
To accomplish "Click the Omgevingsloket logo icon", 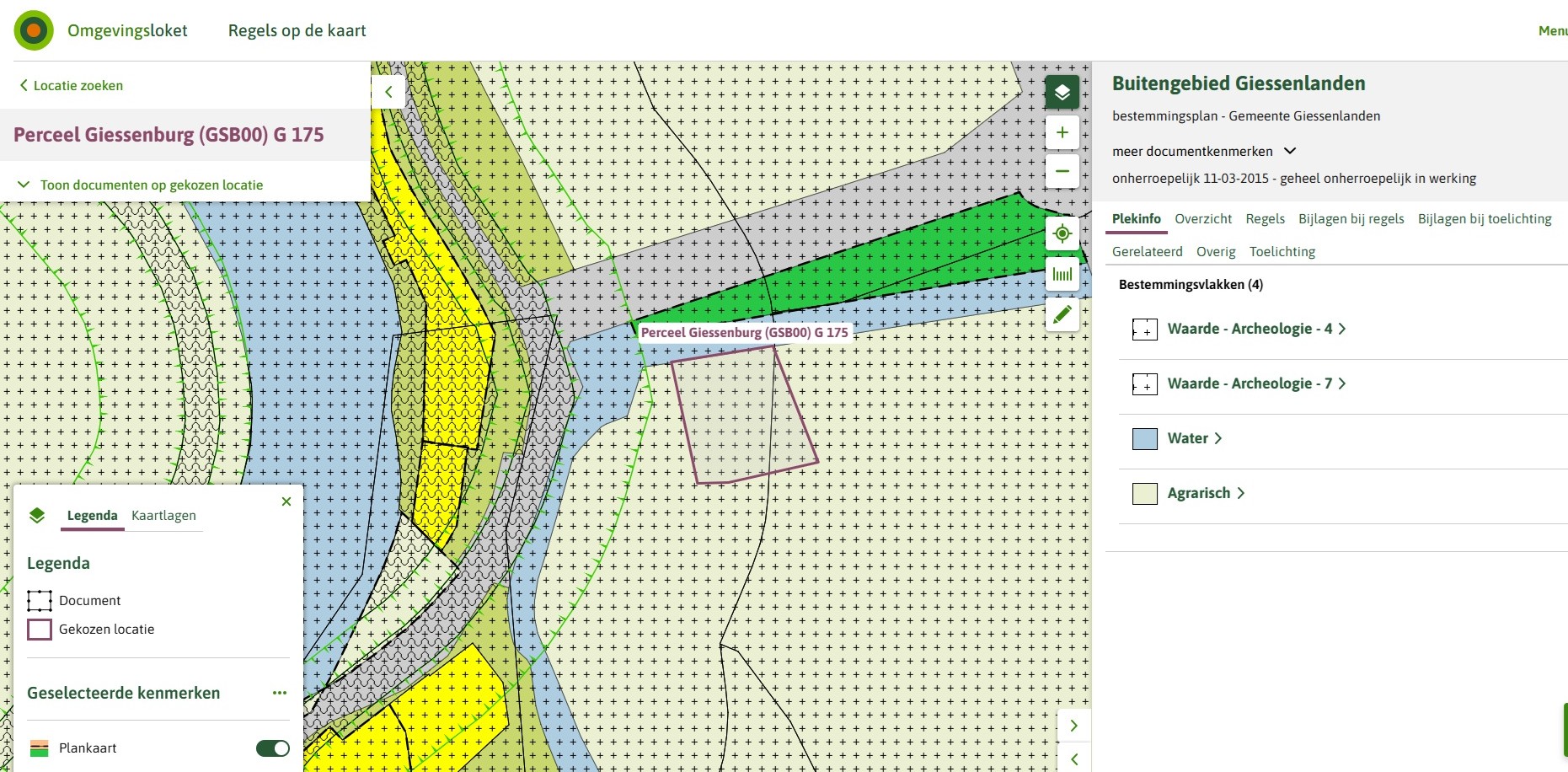I will [34, 31].
